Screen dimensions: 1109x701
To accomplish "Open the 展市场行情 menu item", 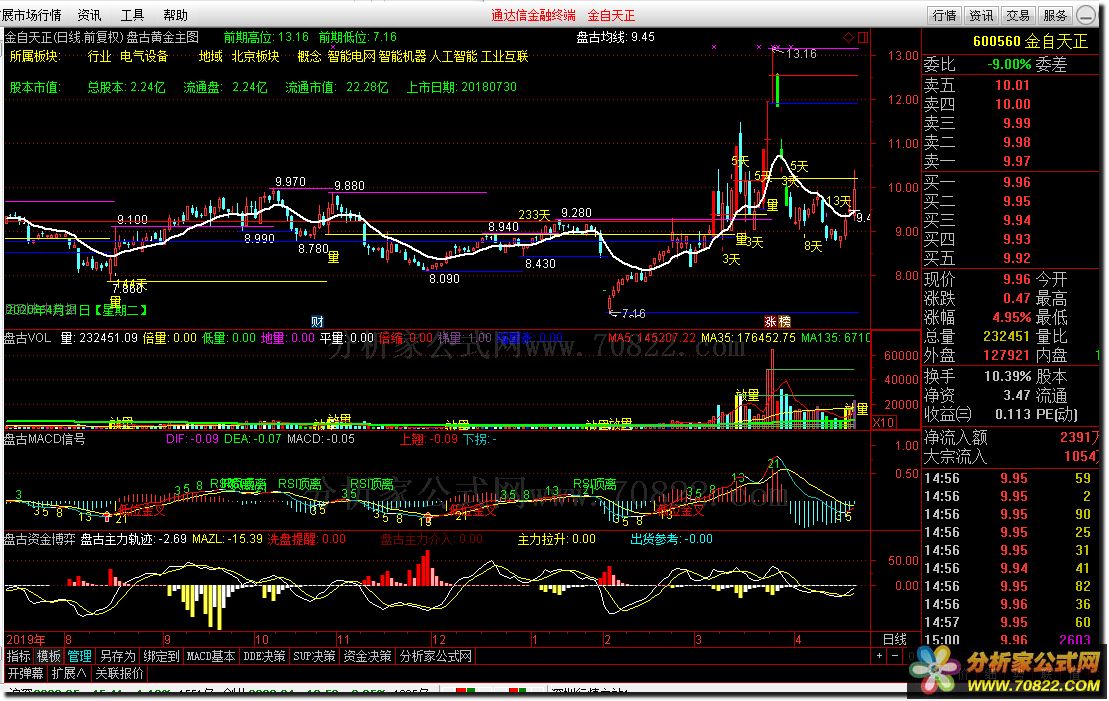I will 31,15.
